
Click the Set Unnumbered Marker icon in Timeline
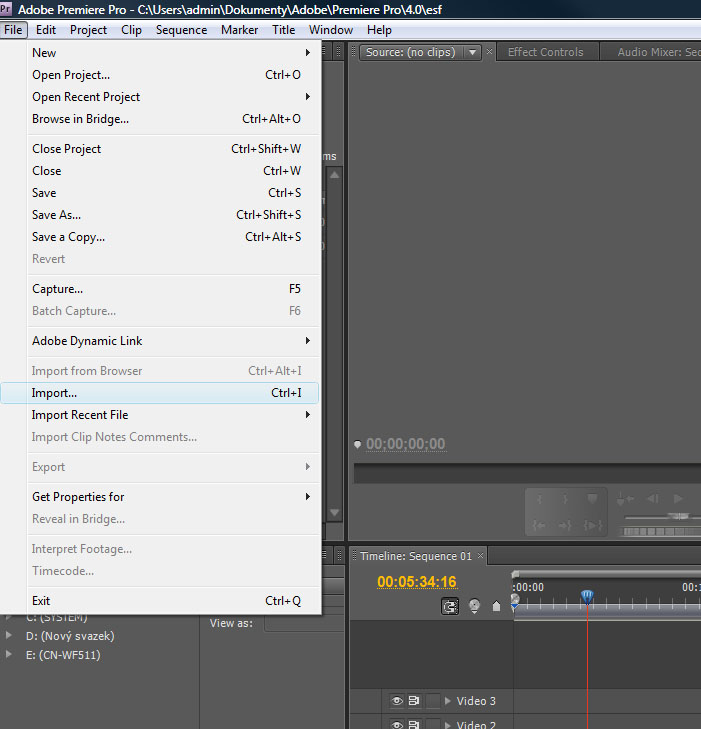496,606
